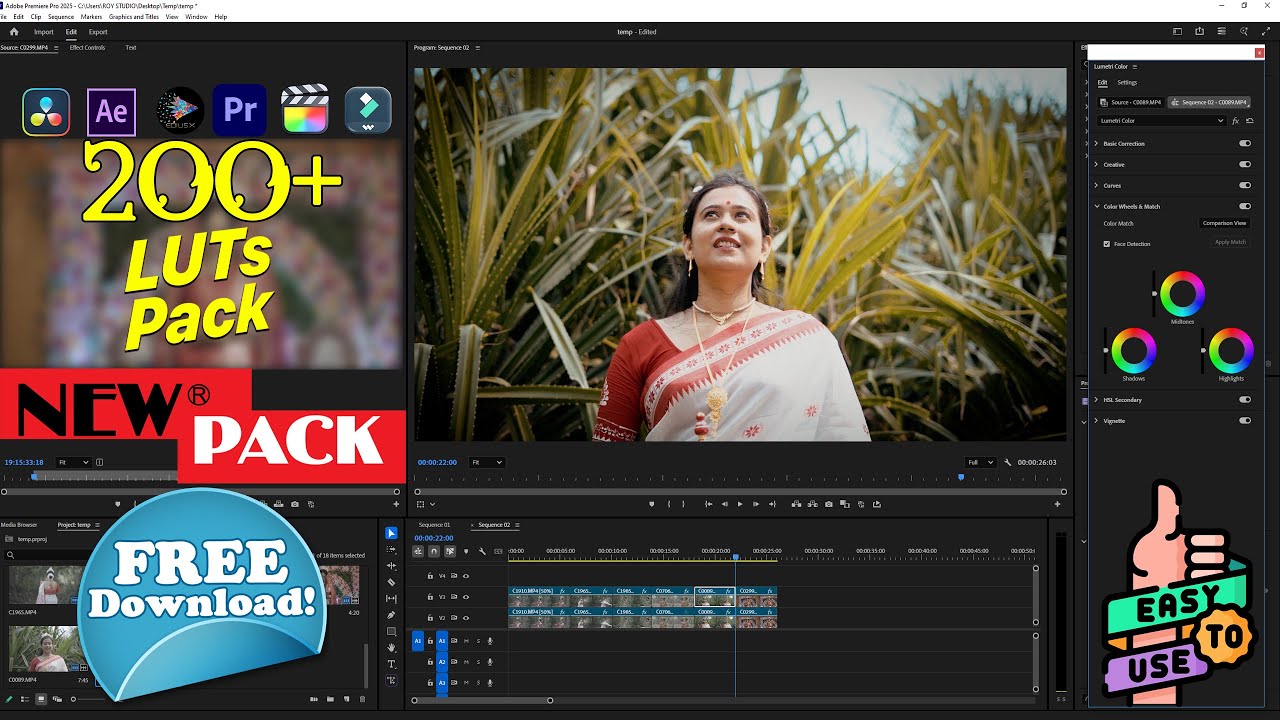
Task: Expand the Creative section
Action: [1097, 164]
